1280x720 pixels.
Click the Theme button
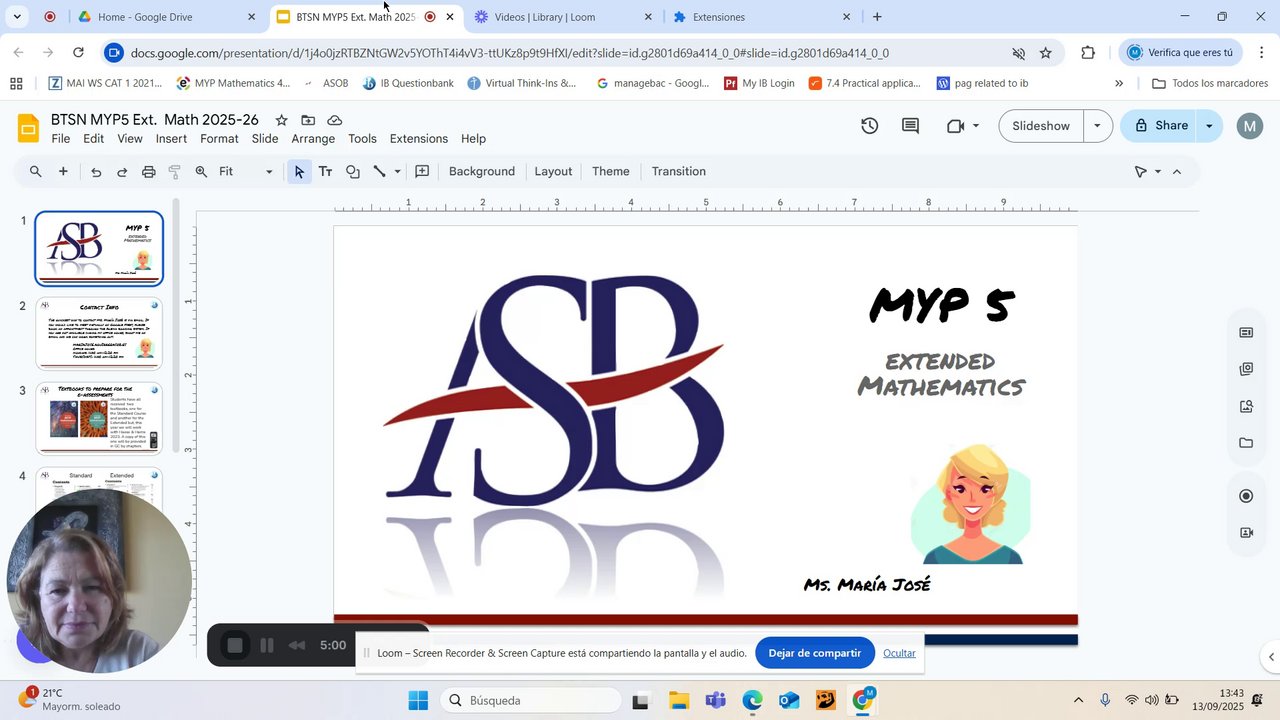611,172
